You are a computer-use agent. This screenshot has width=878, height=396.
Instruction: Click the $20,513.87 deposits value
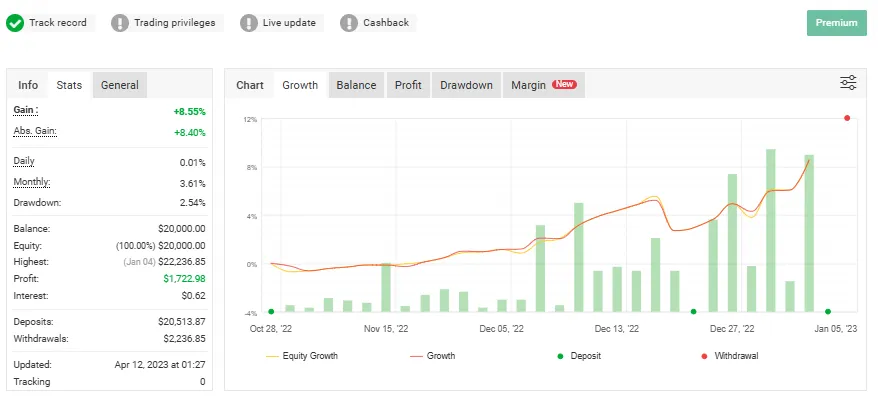182,322
